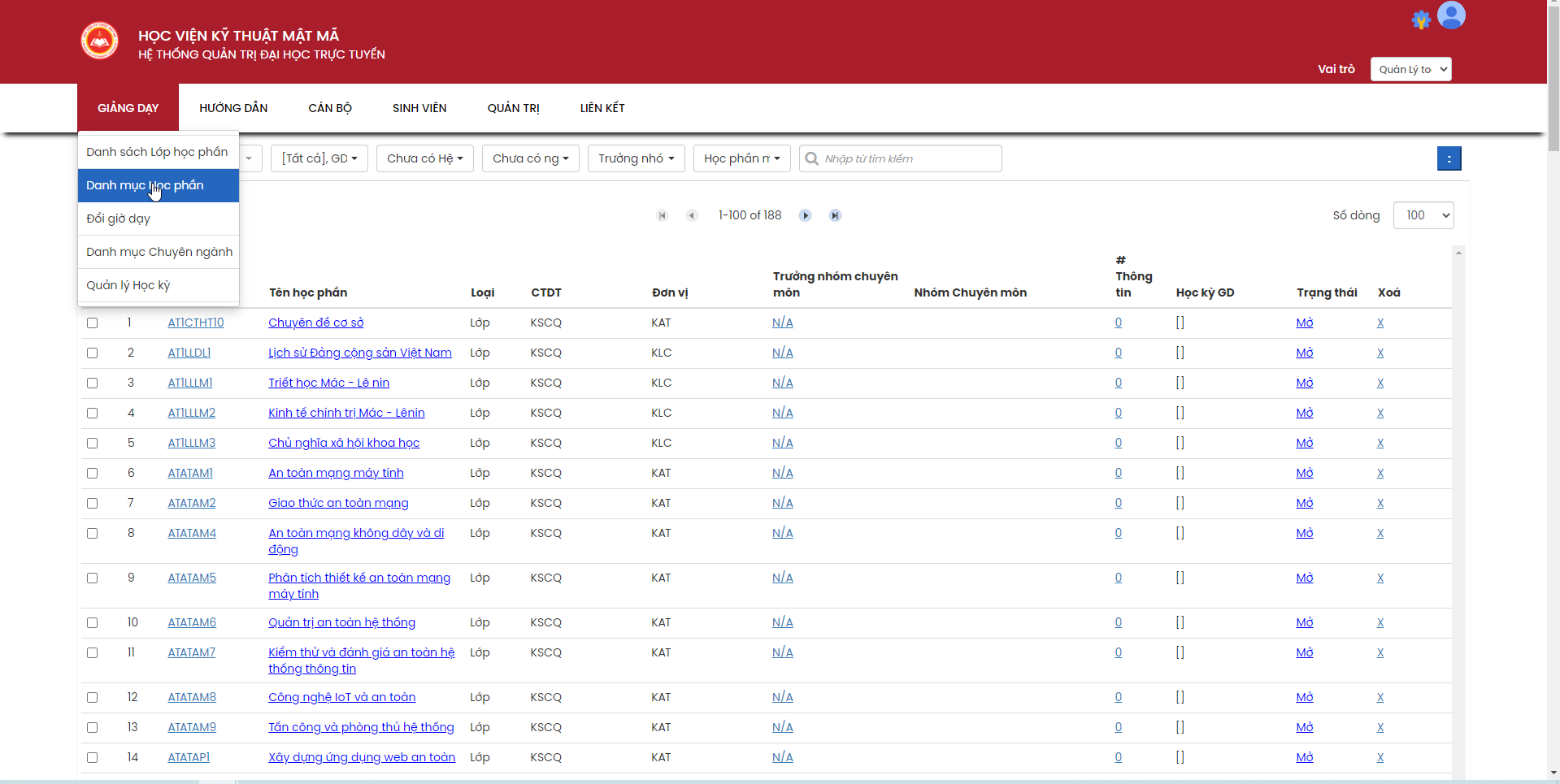Click the academy logo in the header
Screen dimensions: 1560x784
[99, 41]
